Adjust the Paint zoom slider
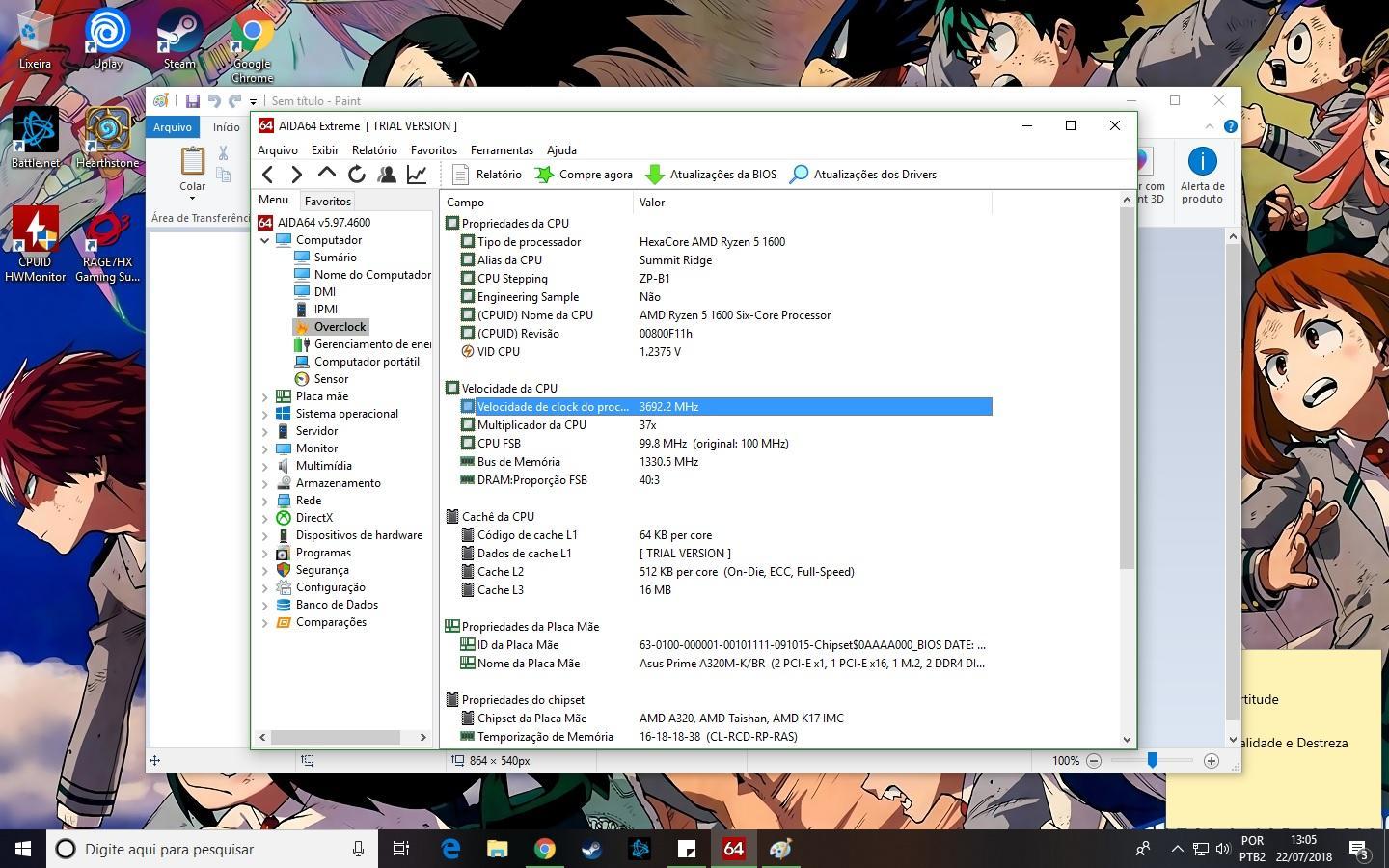 [x=1152, y=761]
